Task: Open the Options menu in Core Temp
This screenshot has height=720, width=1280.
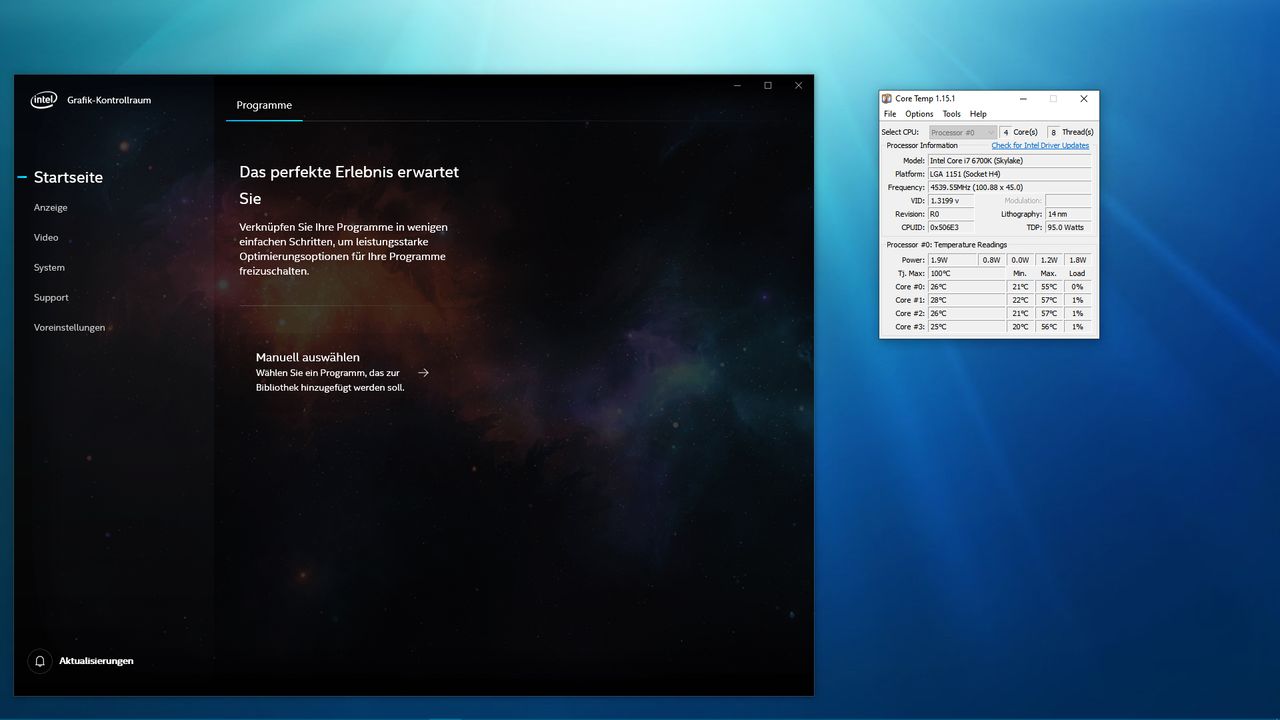Action: [x=919, y=114]
